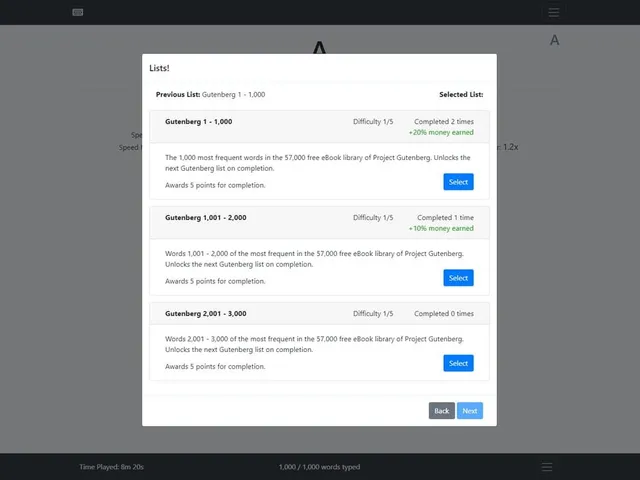Select the Gutenberg 1 - 1,000 list
640x480 pixels.
point(458,182)
